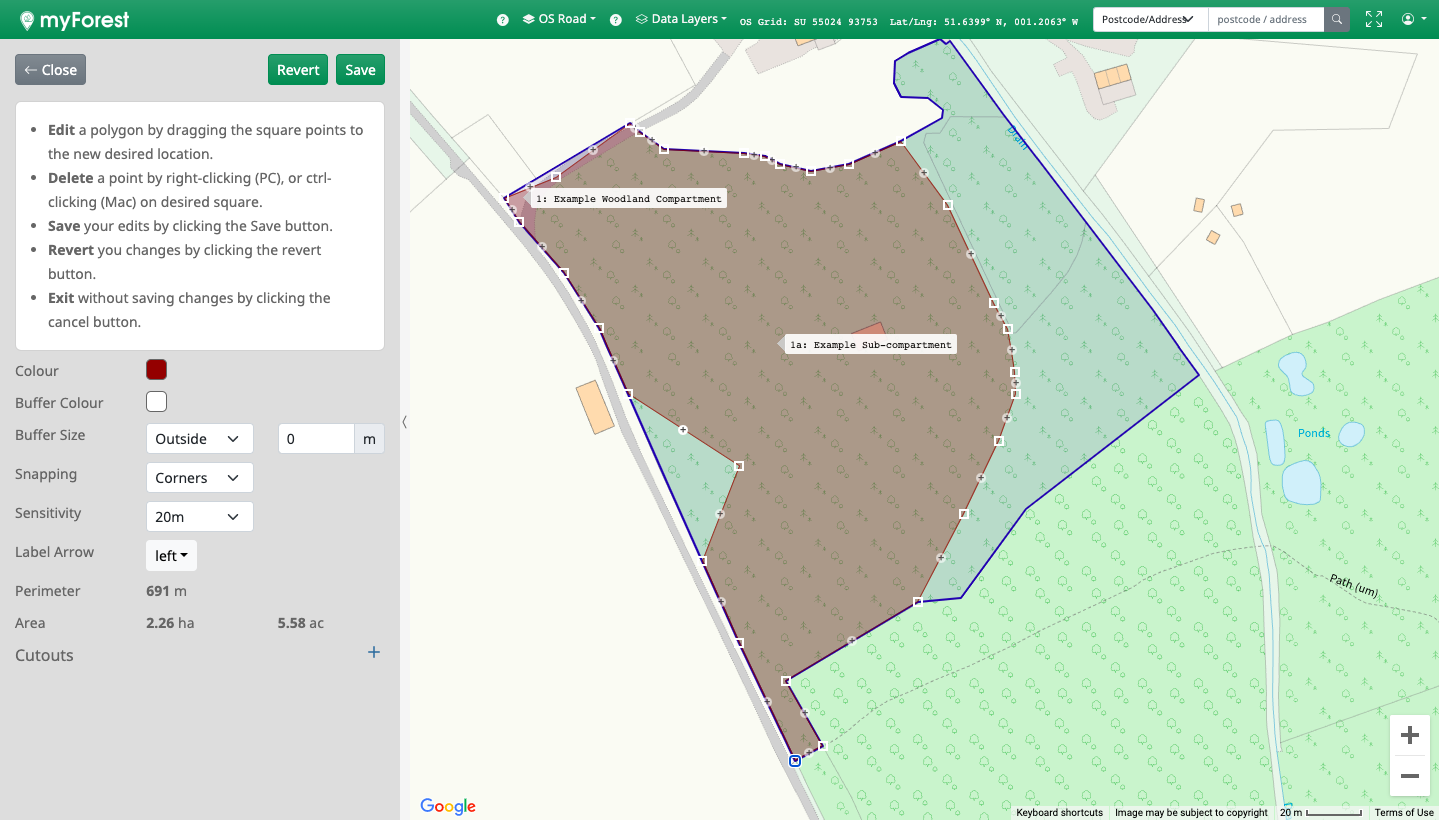The height and width of the screenshot is (820, 1439).
Task: Open the Snapping Corners dropdown
Action: point(199,478)
